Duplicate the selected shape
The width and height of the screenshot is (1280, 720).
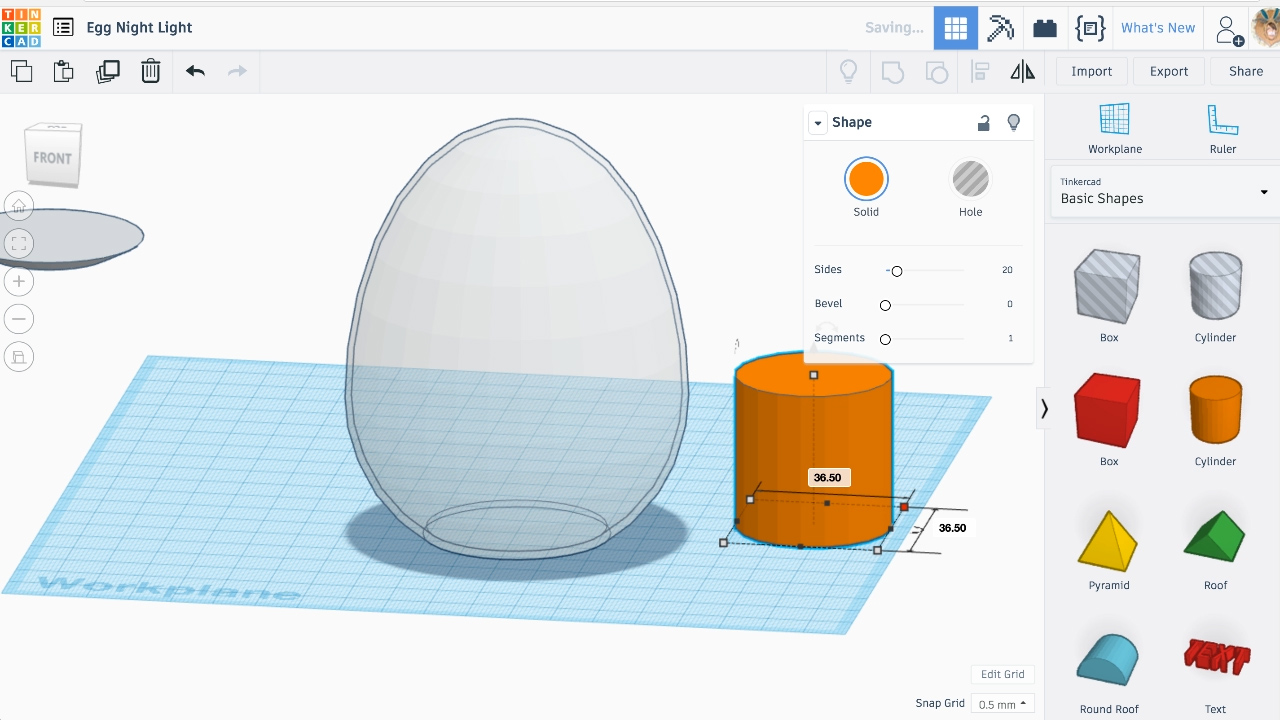coord(107,71)
